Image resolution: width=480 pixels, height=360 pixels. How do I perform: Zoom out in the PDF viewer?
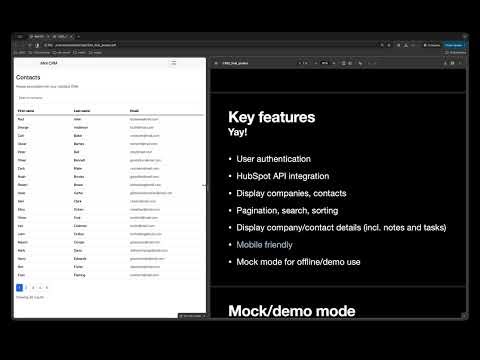click(x=316, y=63)
